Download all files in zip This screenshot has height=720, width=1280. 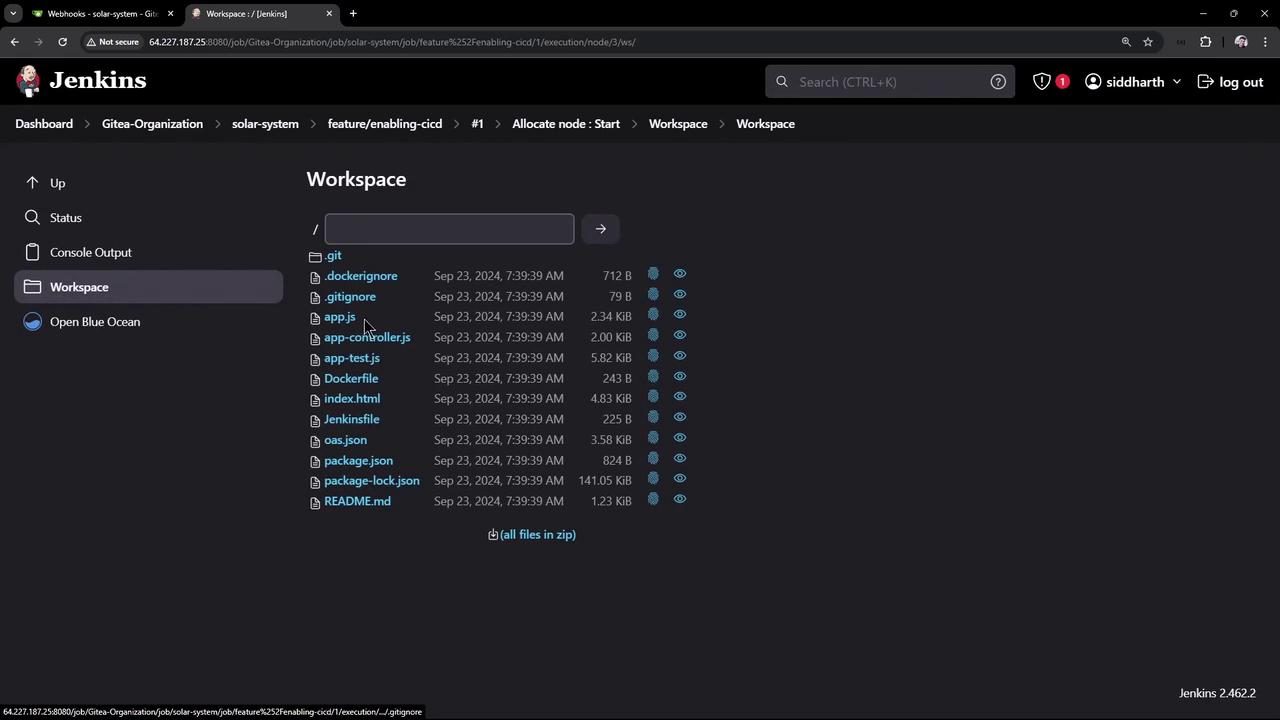click(x=532, y=535)
